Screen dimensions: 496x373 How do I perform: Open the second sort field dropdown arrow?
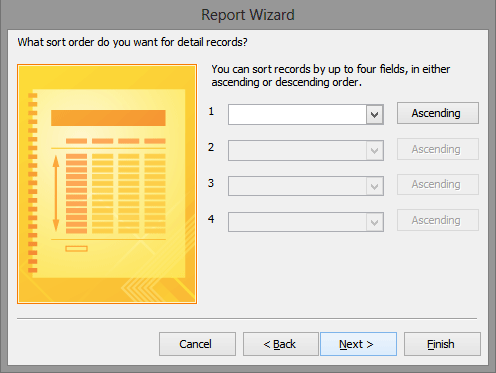375,151
